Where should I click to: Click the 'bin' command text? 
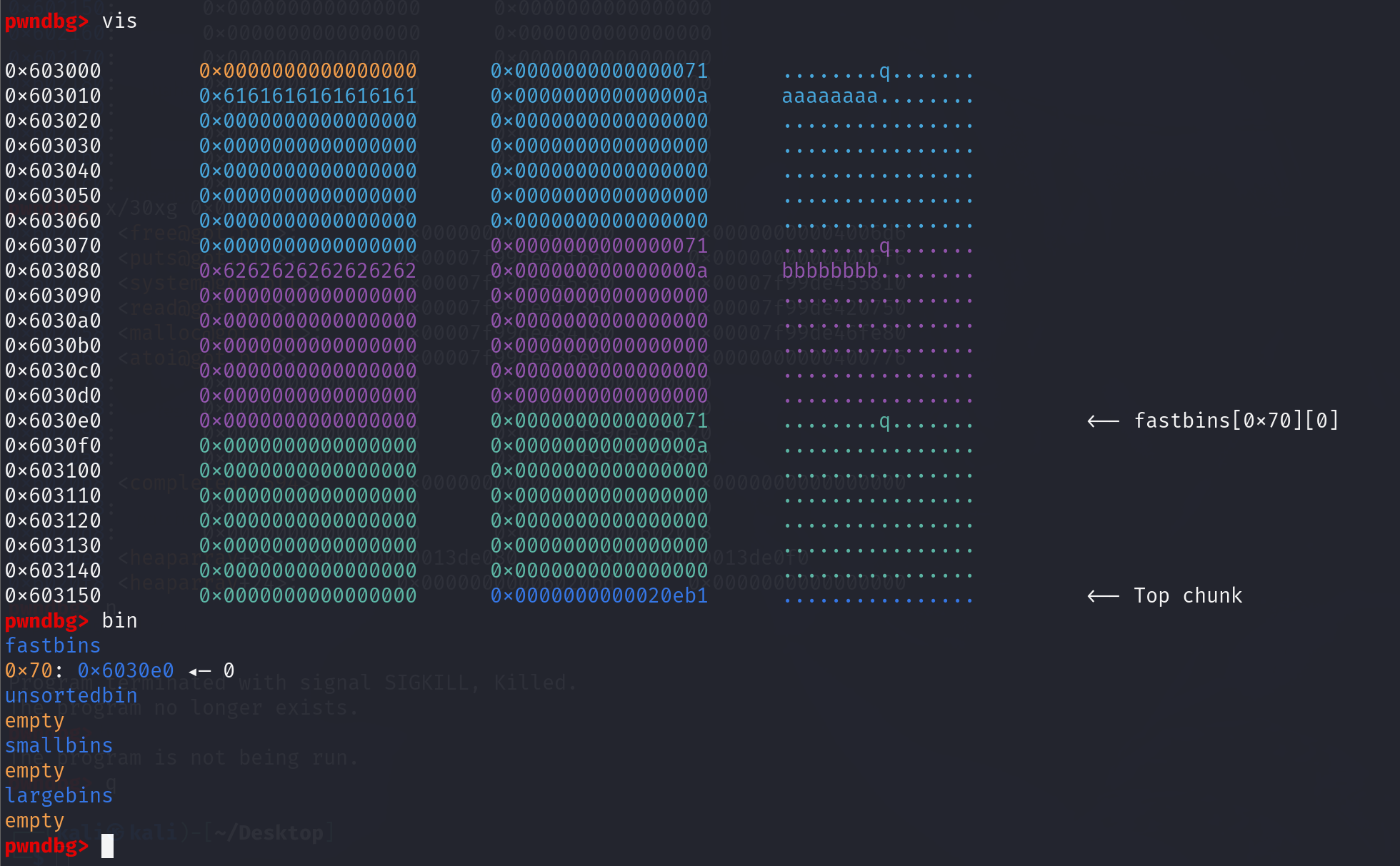pyautogui.click(x=119, y=620)
